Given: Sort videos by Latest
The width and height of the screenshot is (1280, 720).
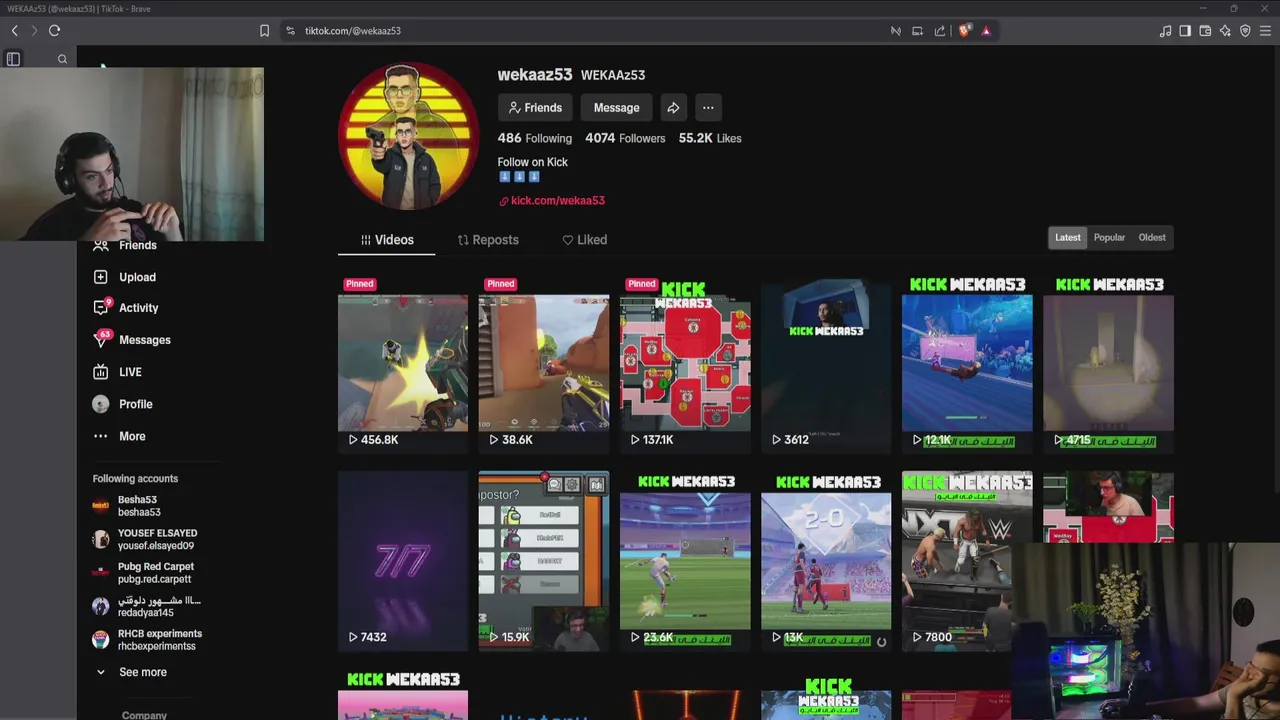Looking at the screenshot, I should 1068,238.
